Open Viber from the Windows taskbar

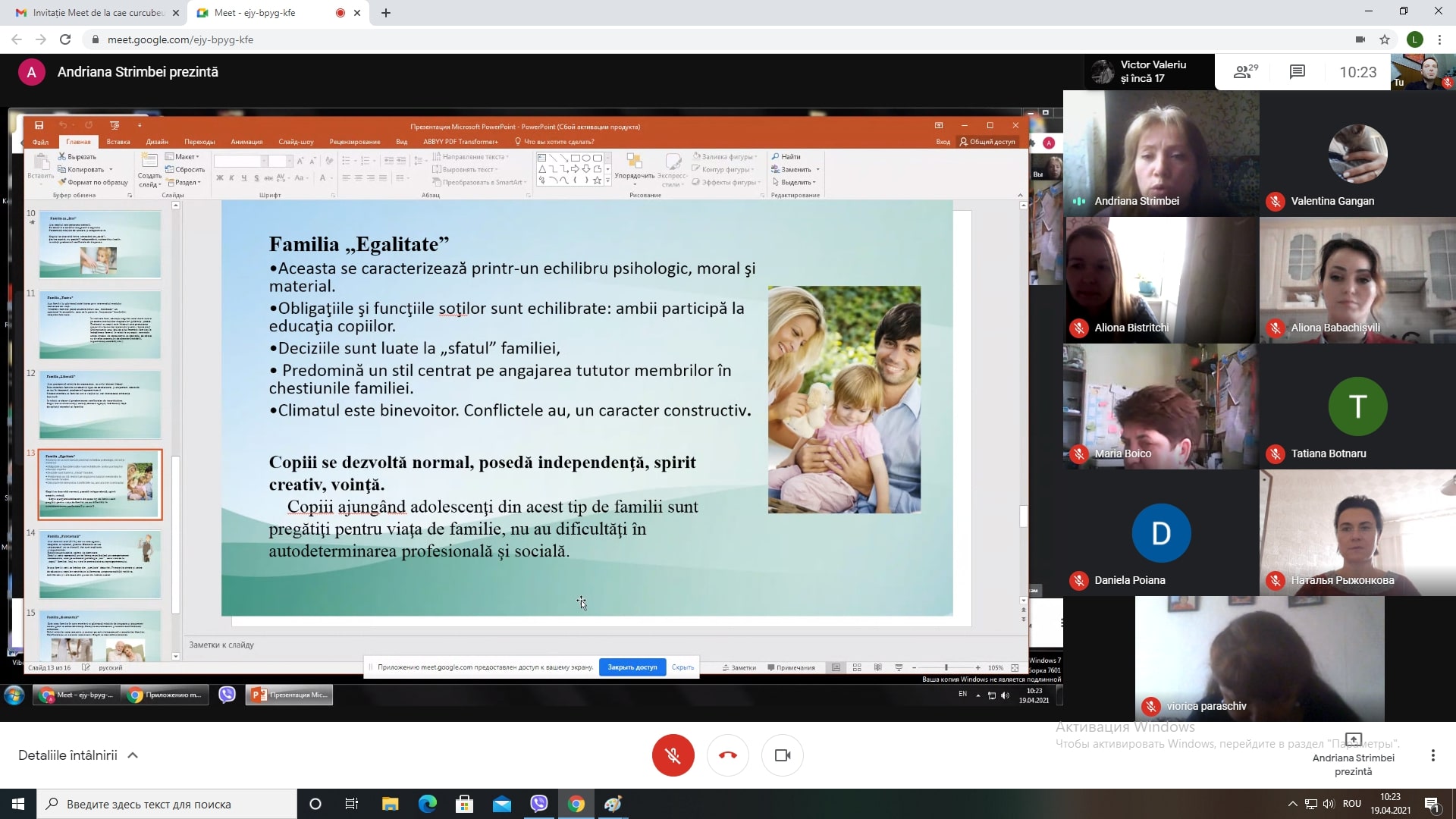pos(539,804)
